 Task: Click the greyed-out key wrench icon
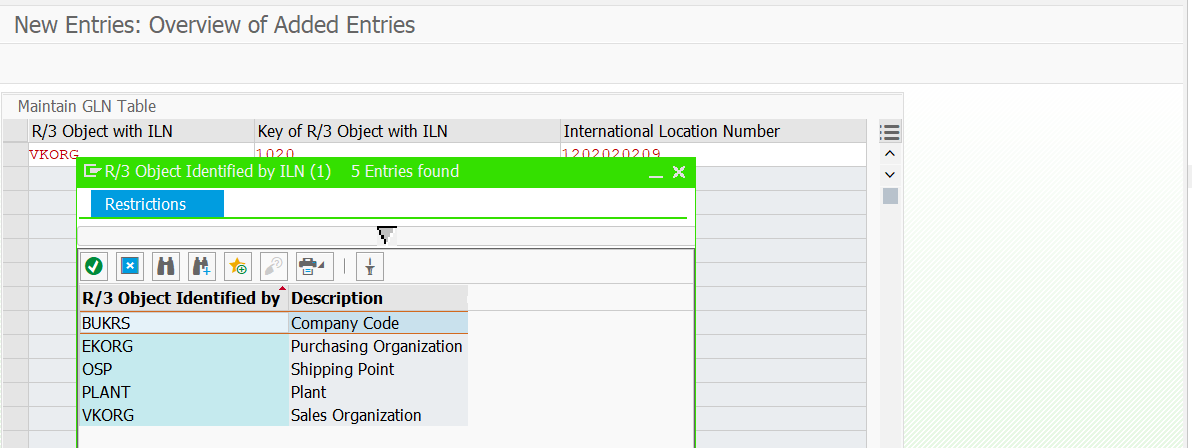(273, 265)
